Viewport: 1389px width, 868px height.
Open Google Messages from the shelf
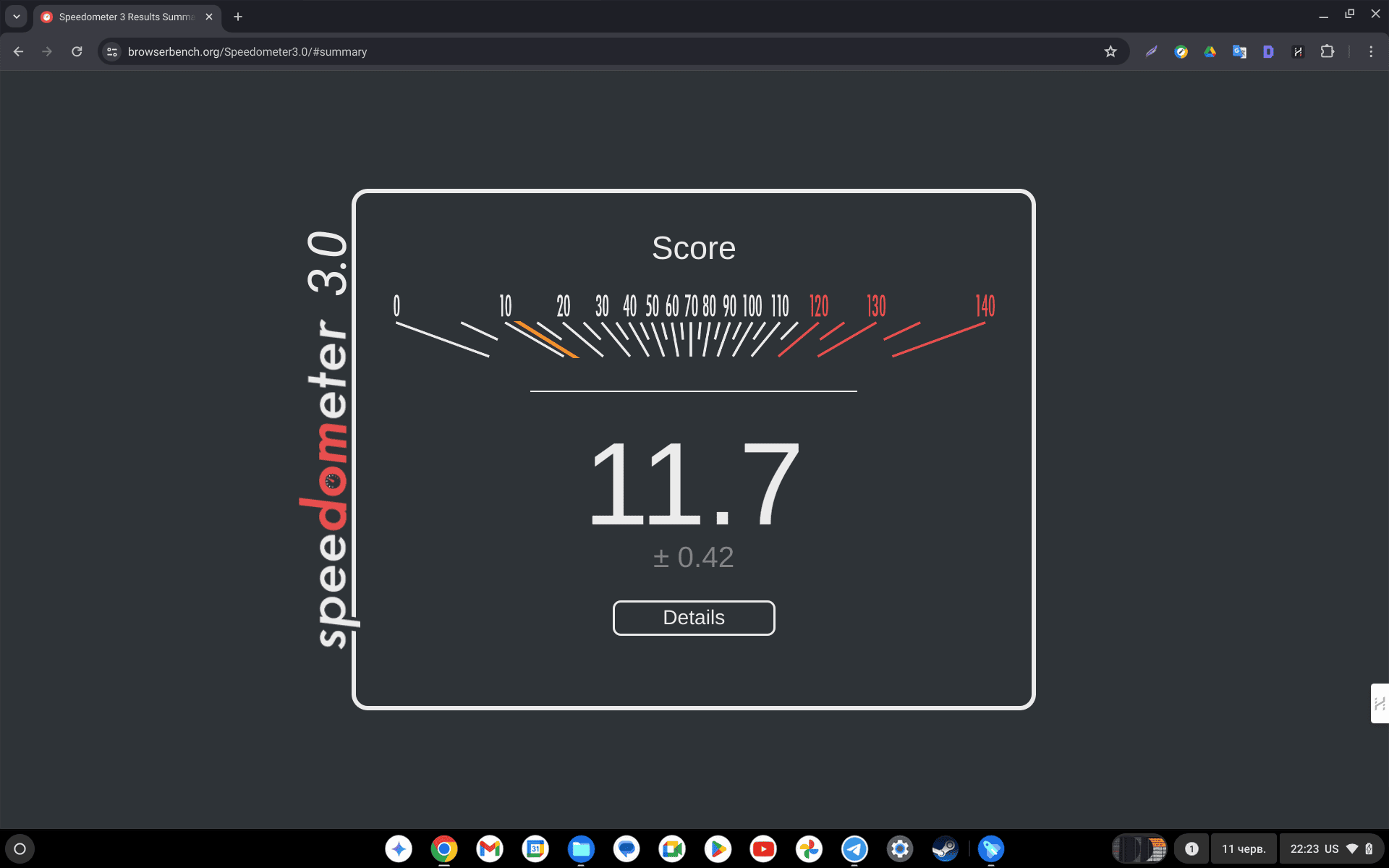[626, 848]
